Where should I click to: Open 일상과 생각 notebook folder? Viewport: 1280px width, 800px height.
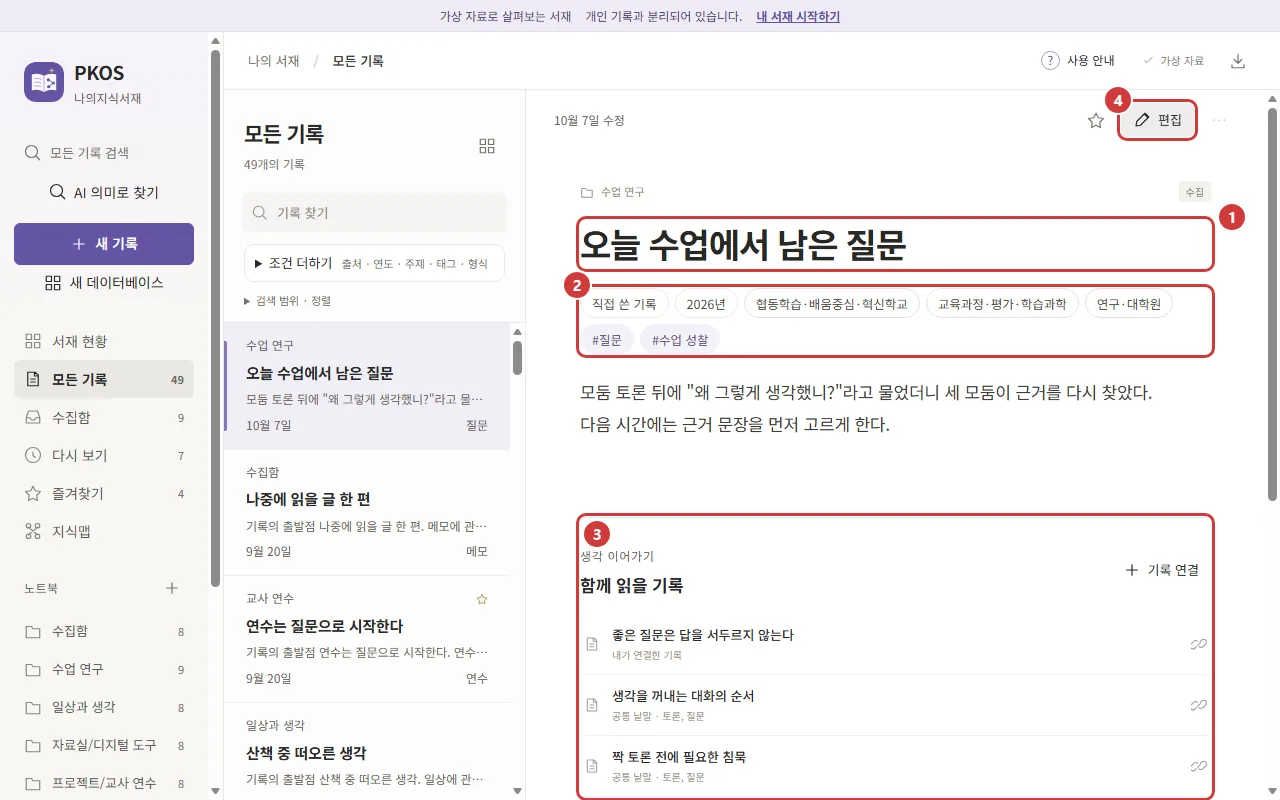point(104,707)
